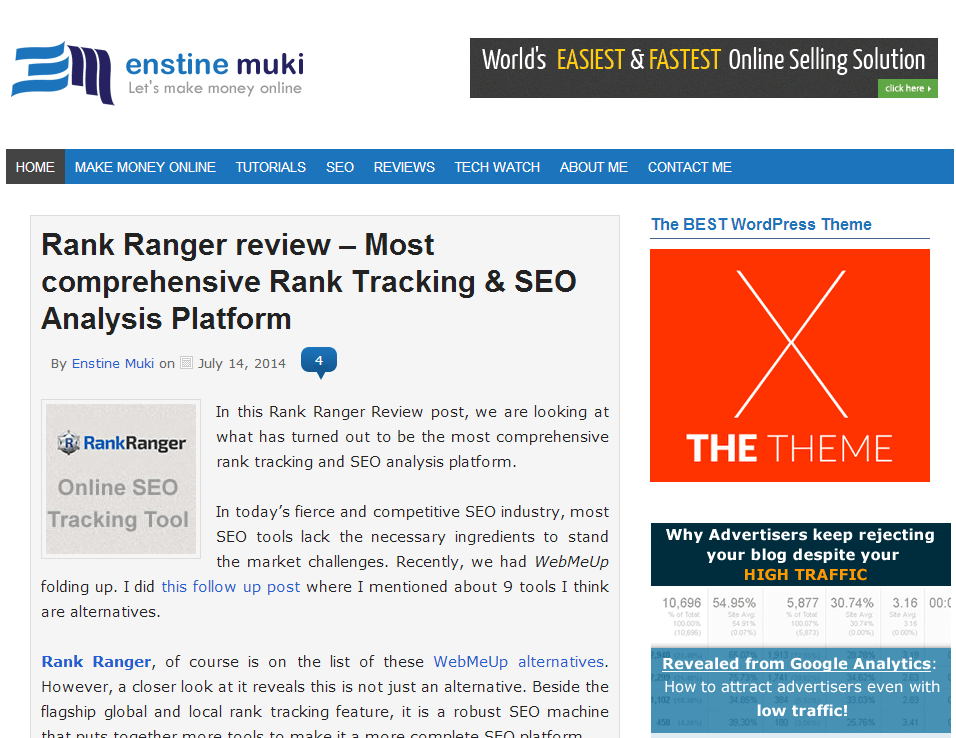Click the enstine muki site logo
Image resolution: width=956 pixels, height=738 pixels.
coord(157,73)
